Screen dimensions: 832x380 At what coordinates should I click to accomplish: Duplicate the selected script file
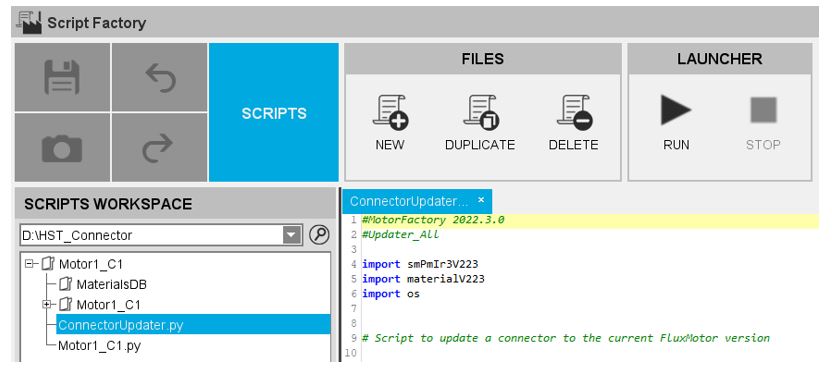[x=480, y=123]
